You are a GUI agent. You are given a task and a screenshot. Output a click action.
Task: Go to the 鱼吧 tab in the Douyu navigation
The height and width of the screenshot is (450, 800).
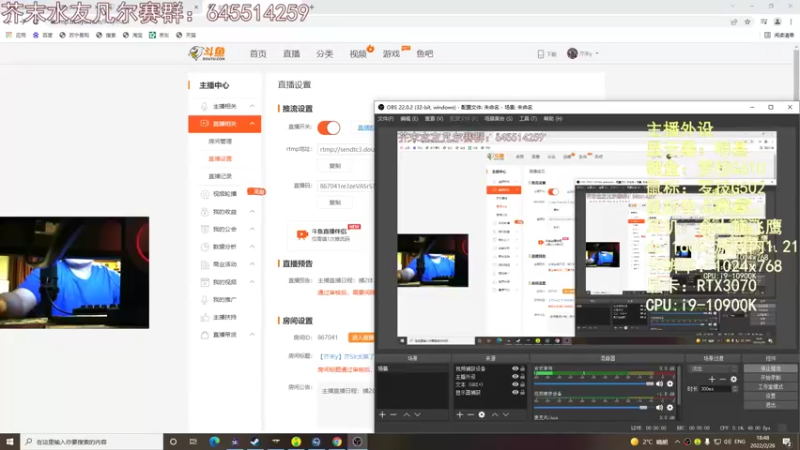424,54
